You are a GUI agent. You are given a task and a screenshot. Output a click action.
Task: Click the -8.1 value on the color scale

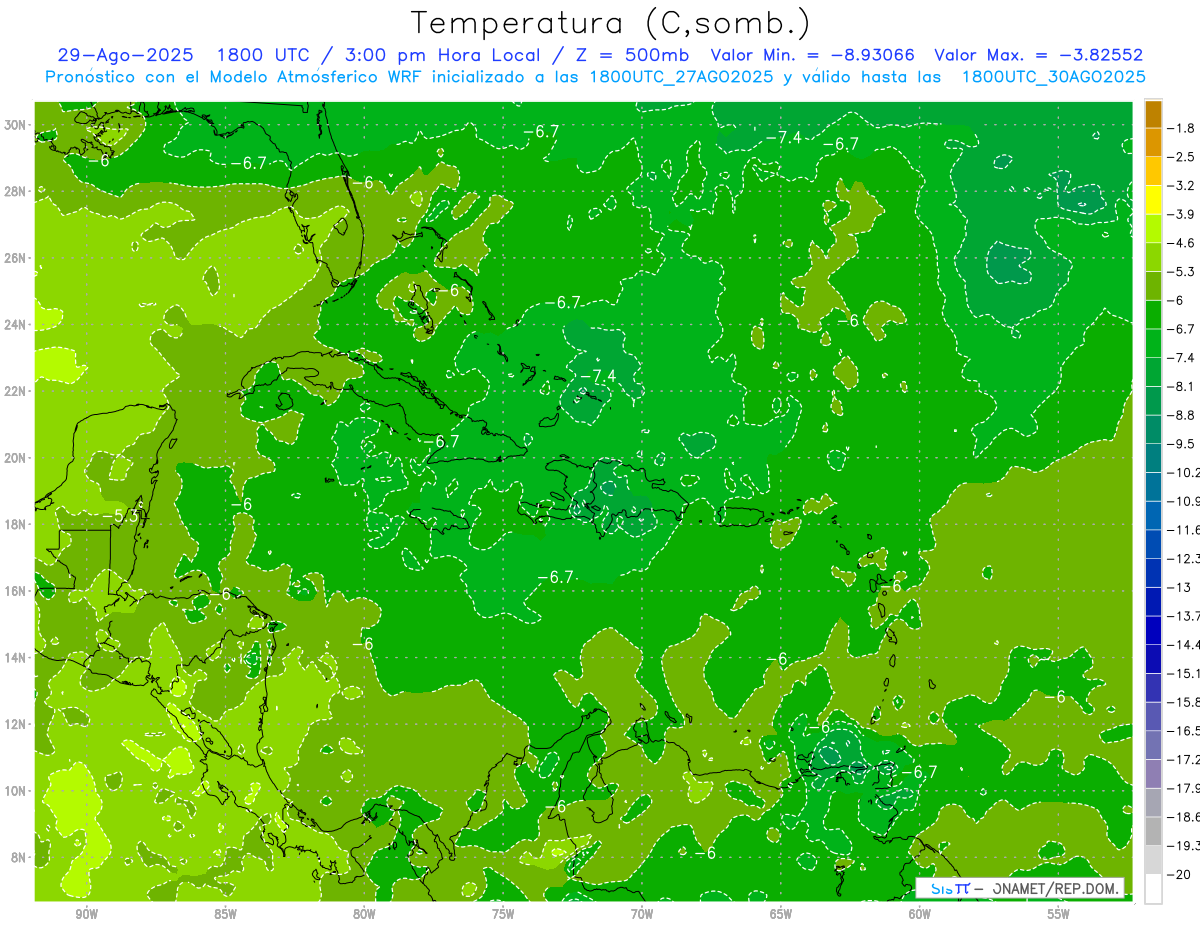coord(1182,386)
